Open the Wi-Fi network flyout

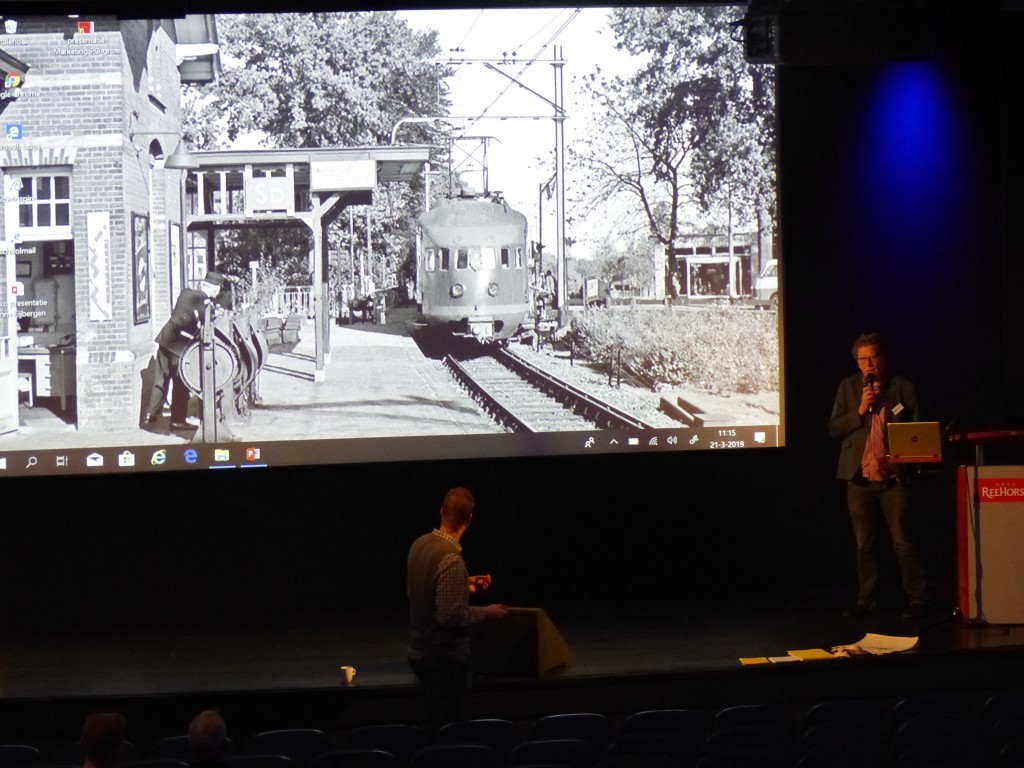(653, 440)
